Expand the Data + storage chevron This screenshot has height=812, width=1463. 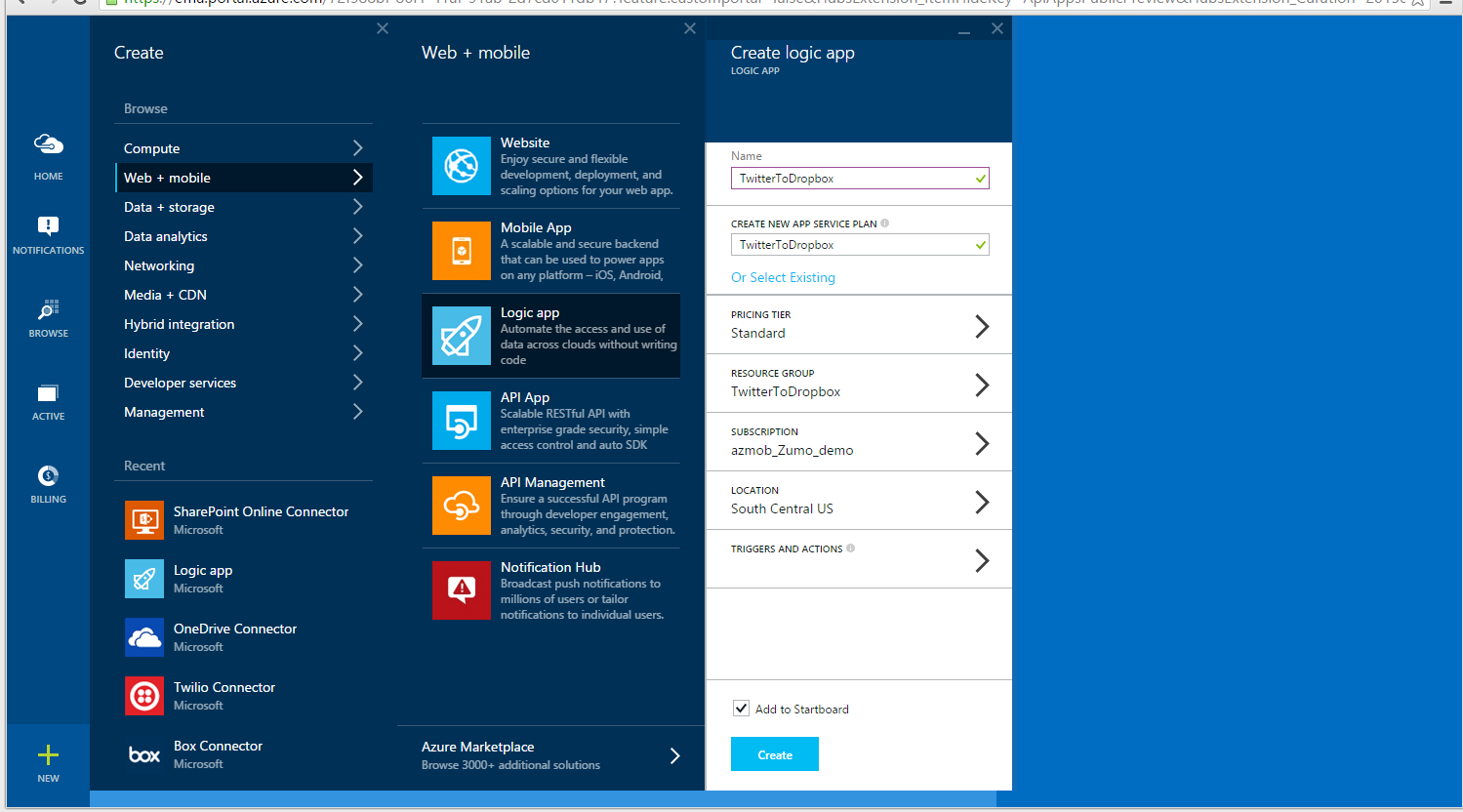[x=358, y=207]
